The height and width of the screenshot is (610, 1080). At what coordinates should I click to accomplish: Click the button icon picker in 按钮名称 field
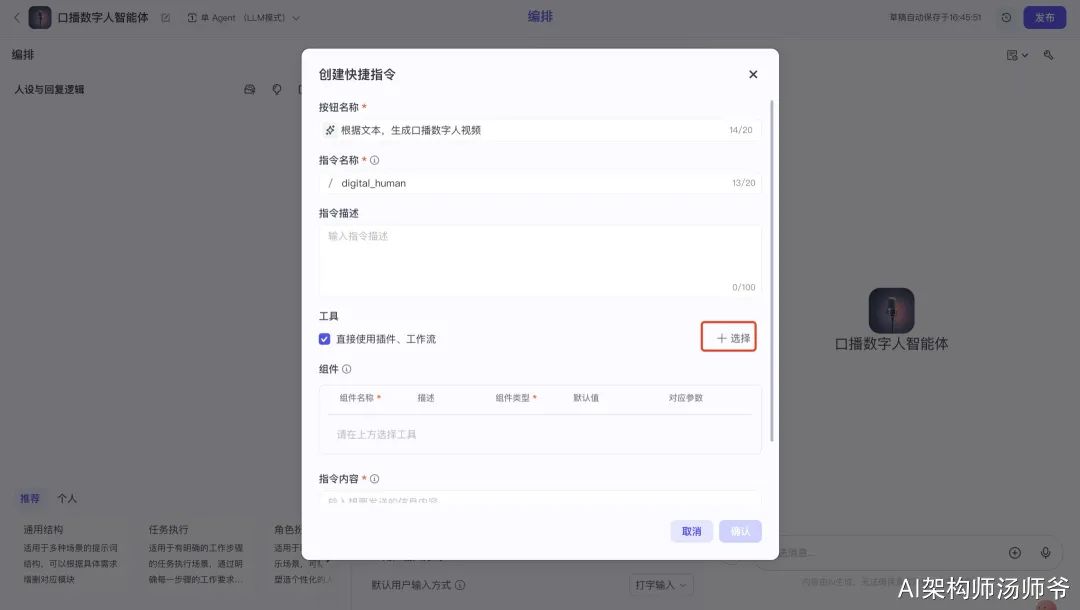[x=330, y=130]
